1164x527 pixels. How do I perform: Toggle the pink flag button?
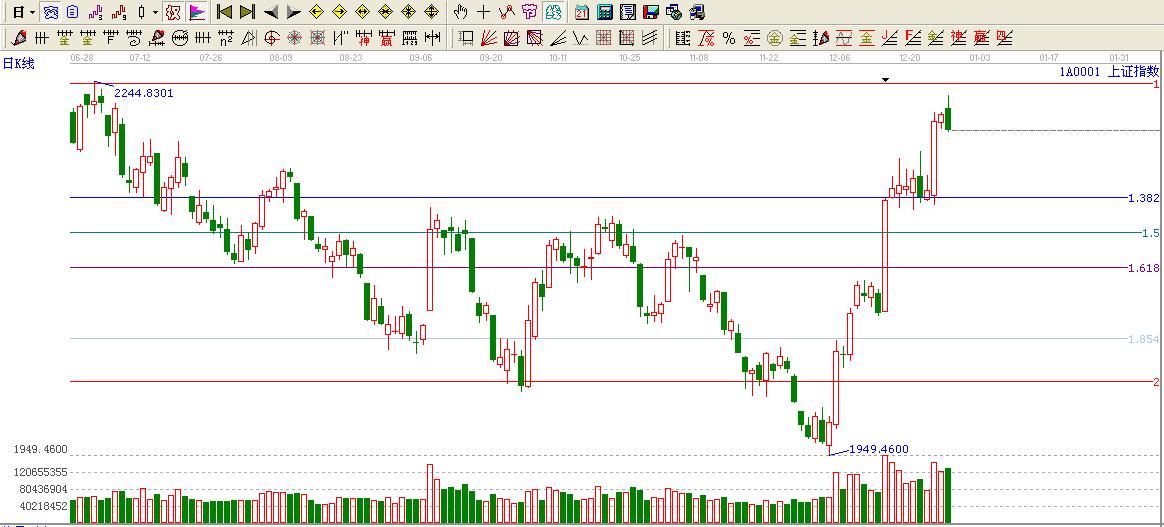(197, 13)
